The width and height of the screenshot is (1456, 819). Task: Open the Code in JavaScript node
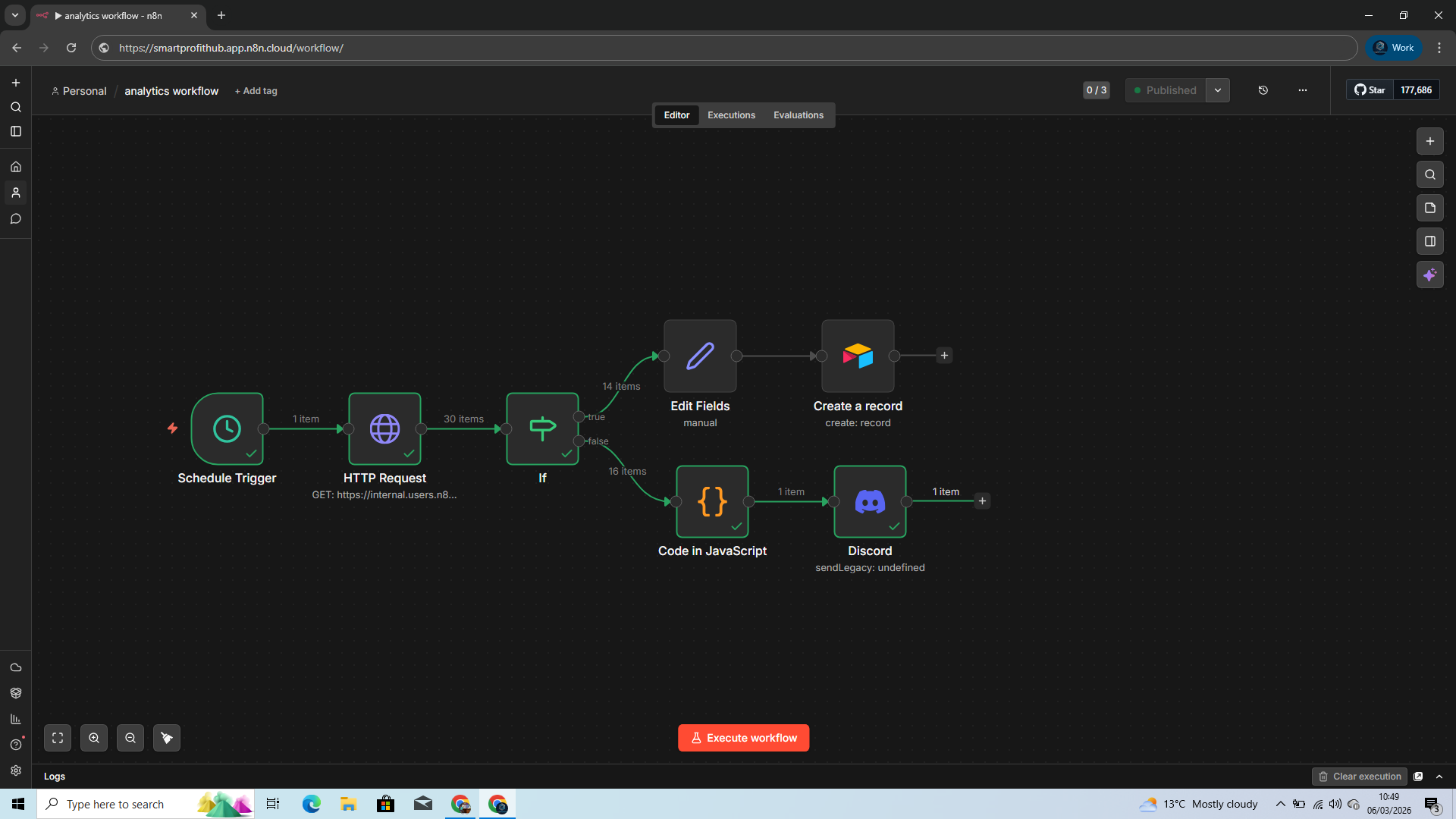click(712, 501)
